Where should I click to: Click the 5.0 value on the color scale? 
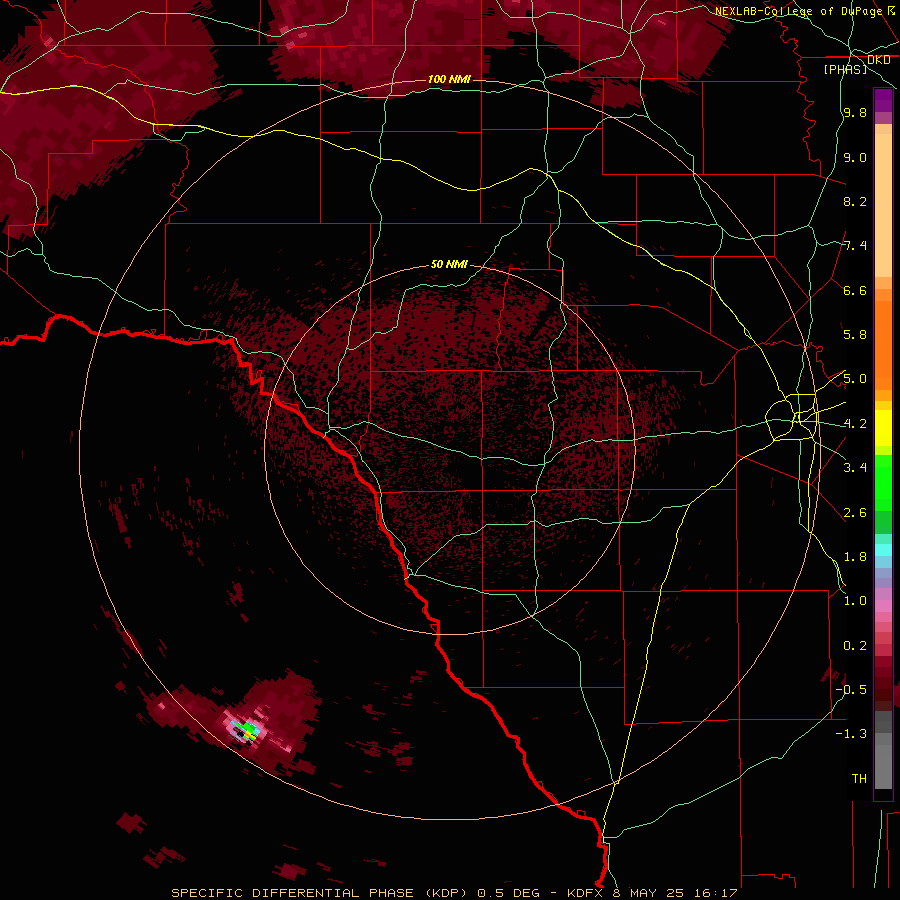[855, 379]
